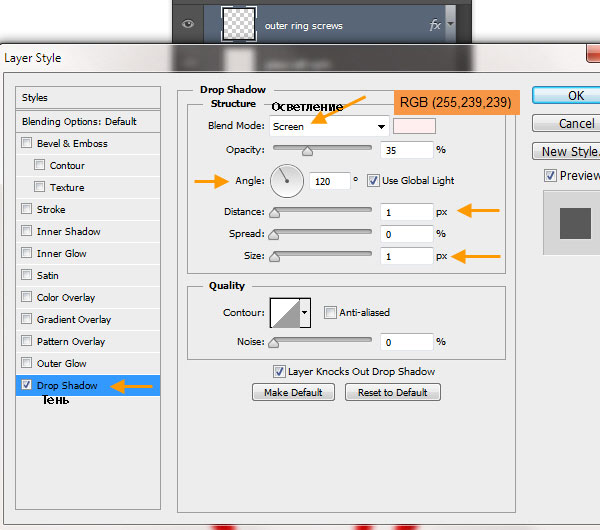Edit the Opacity value field 35
This screenshot has width=600, height=530.
407,150
